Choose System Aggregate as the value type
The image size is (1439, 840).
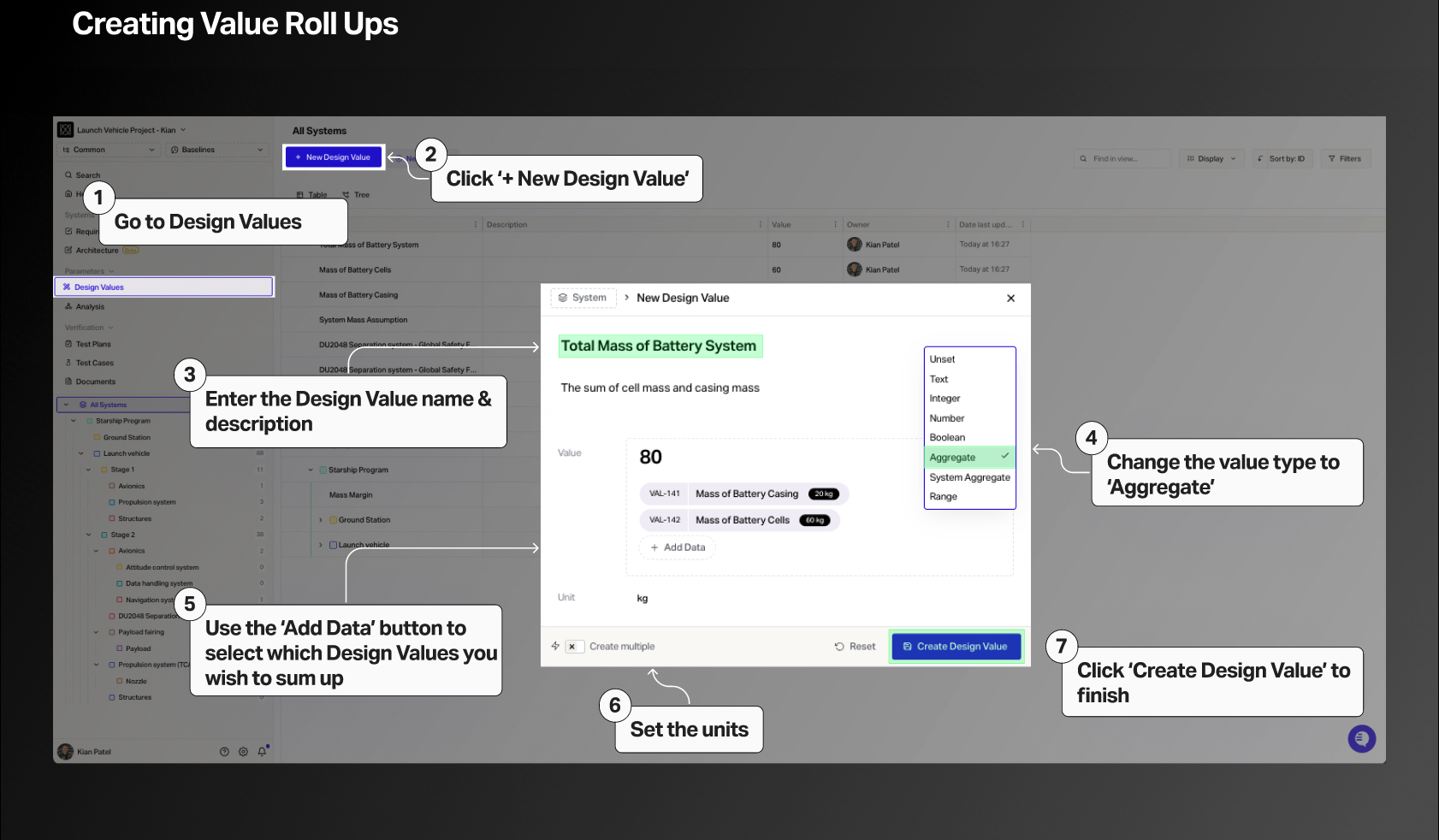(969, 477)
